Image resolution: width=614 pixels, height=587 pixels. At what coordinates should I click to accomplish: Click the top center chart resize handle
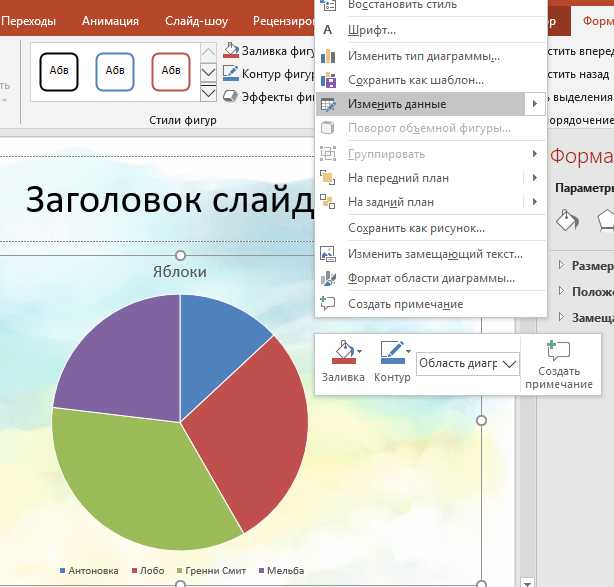point(180,256)
